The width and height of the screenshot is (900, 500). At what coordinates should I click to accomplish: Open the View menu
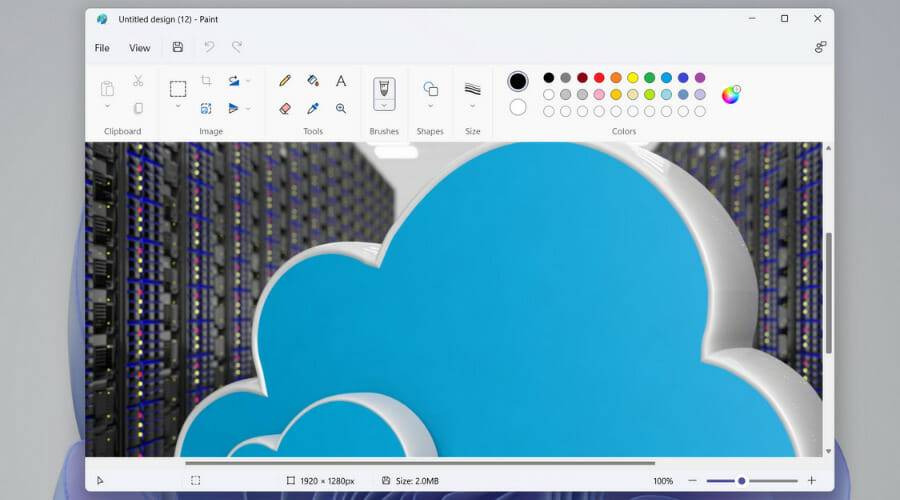[139, 48]
